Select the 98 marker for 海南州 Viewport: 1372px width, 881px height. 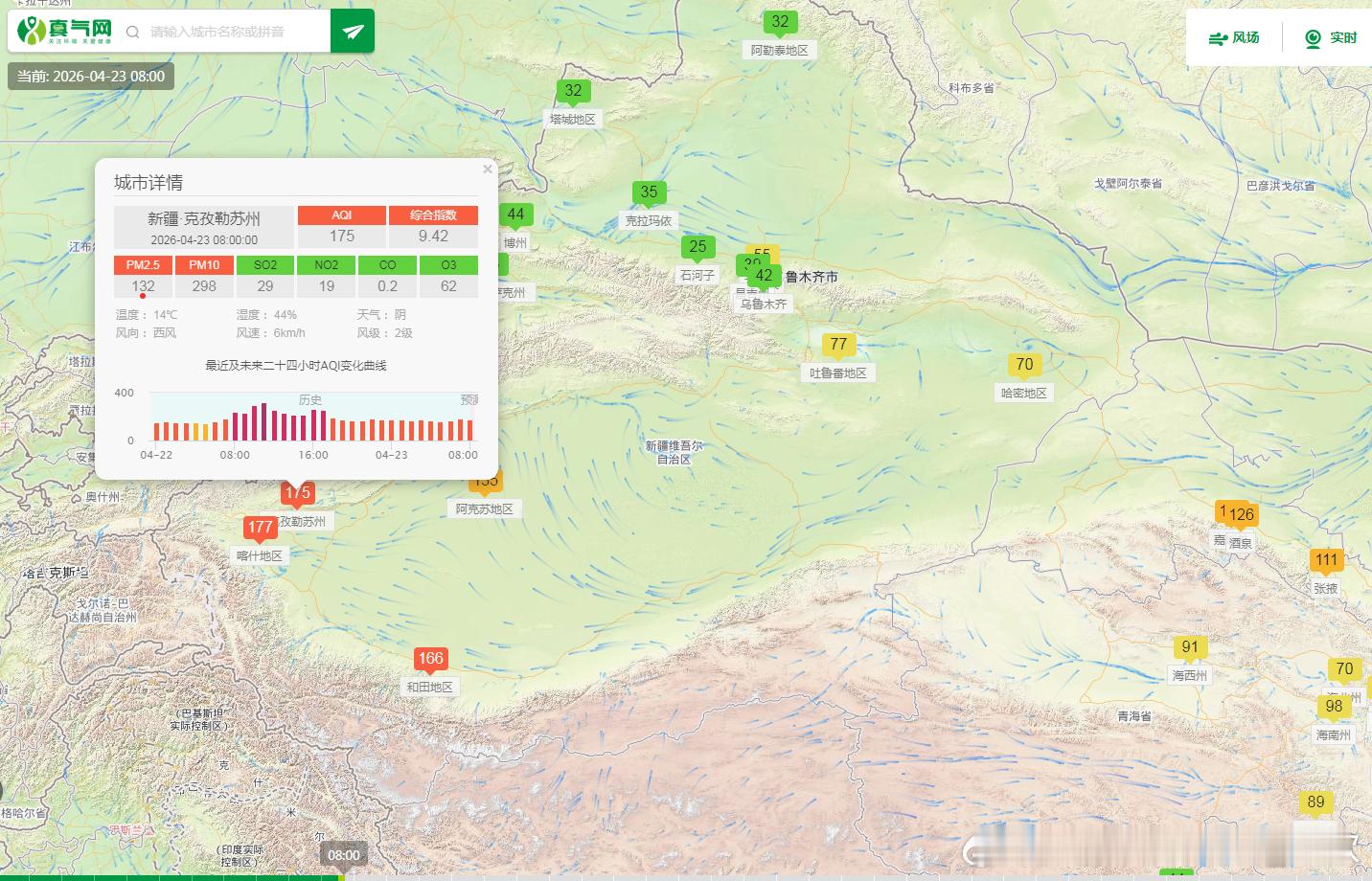click(1334, 708)
